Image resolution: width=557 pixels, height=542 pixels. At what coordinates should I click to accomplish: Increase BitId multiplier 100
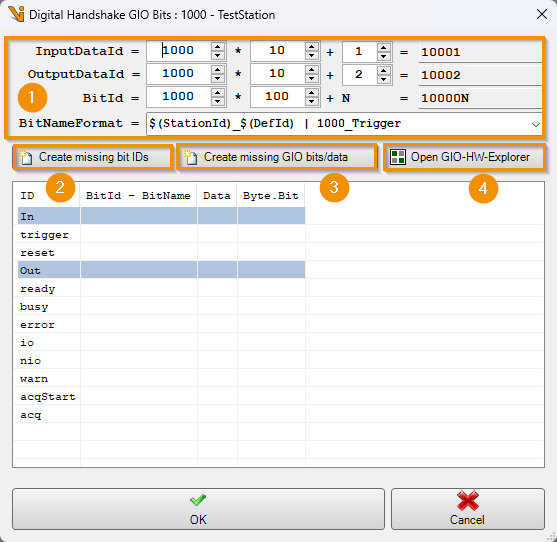(x=312, y=93)
